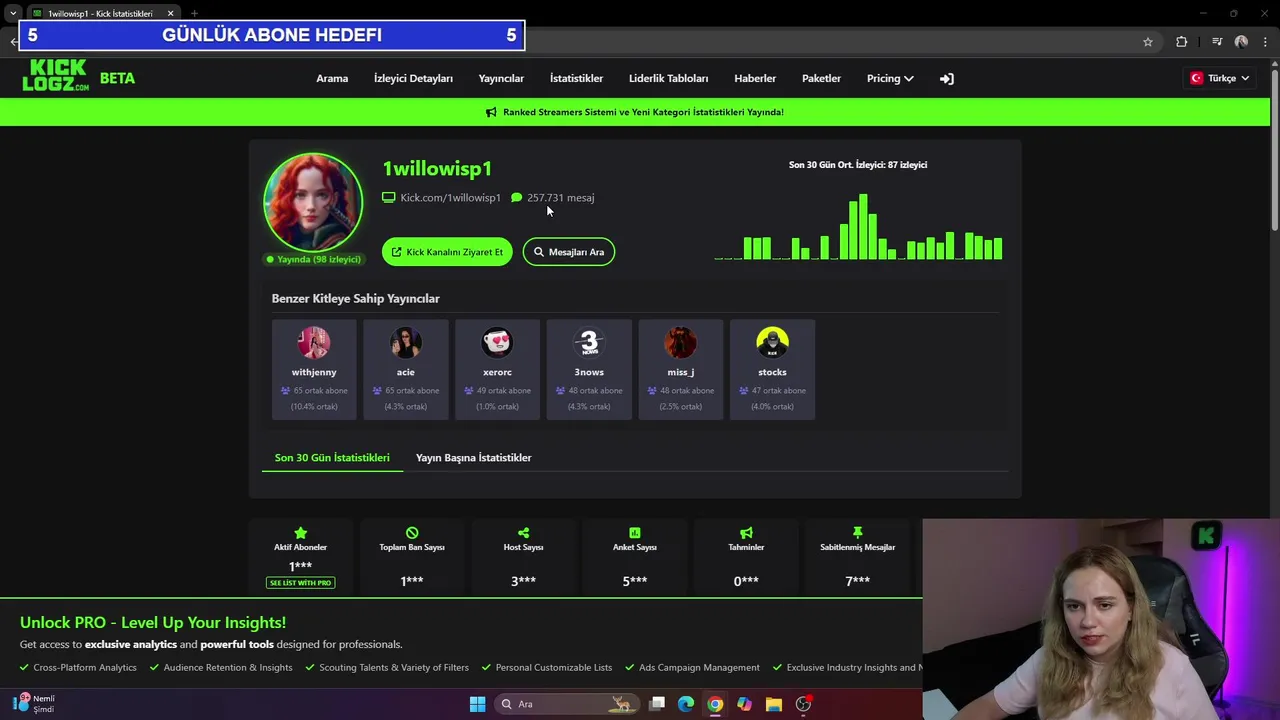This screenshot has width=1280, height=720.
Task: Click SEE LIST WITH PRO badge
Action: 300,582
